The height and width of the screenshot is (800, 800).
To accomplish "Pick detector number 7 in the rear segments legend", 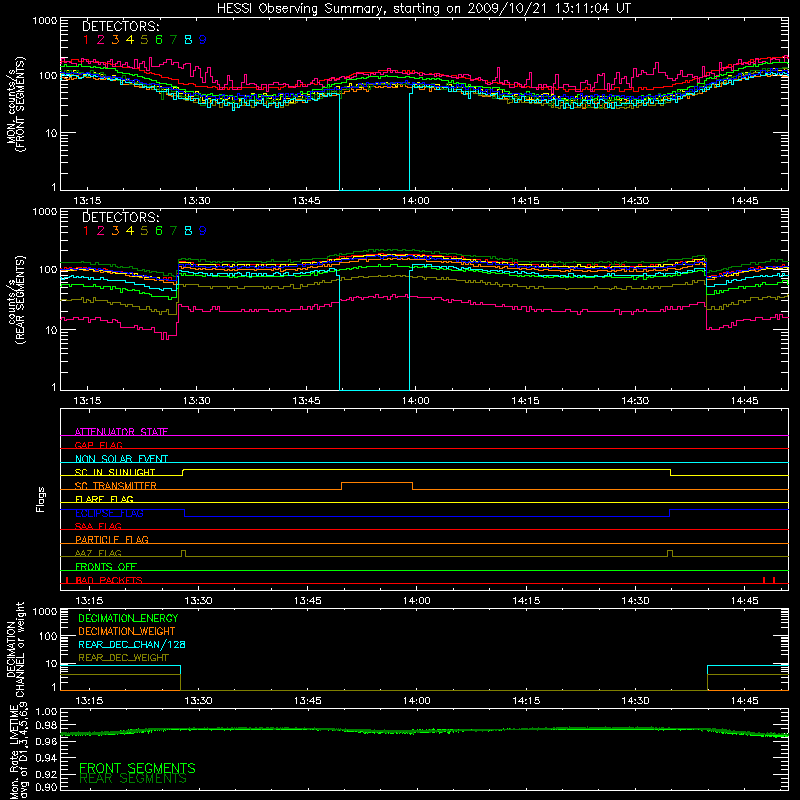I will point(173,231).
